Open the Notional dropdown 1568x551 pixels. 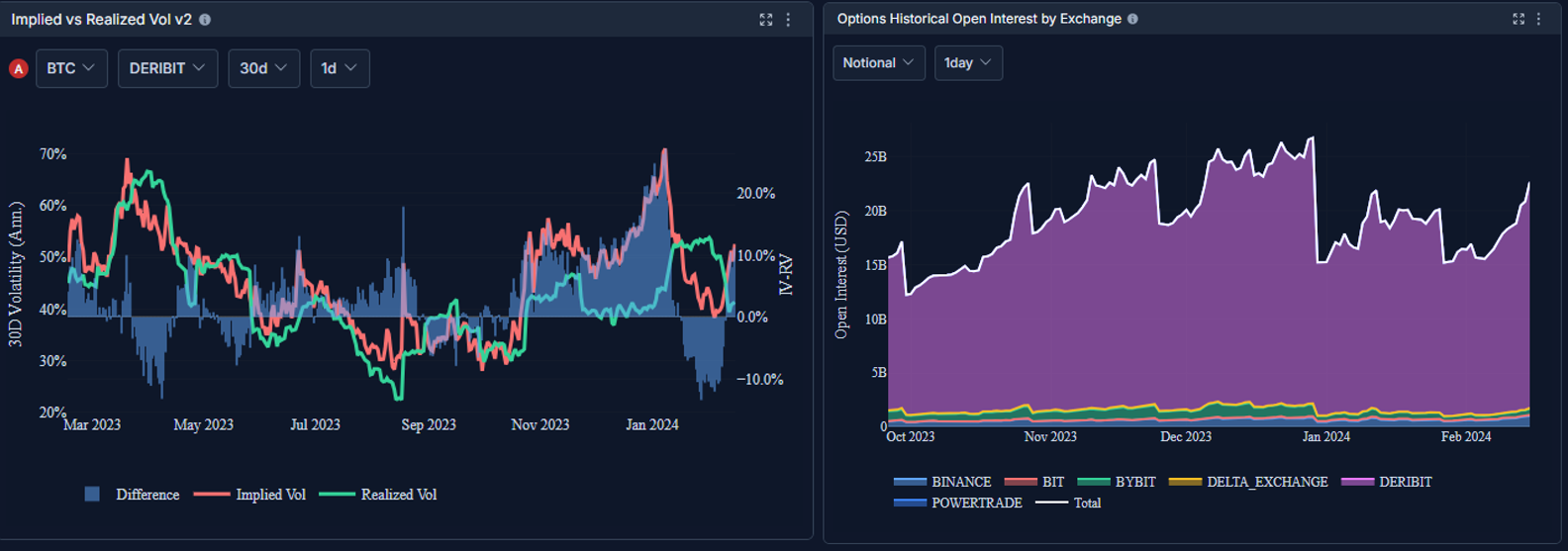(879, 62)
